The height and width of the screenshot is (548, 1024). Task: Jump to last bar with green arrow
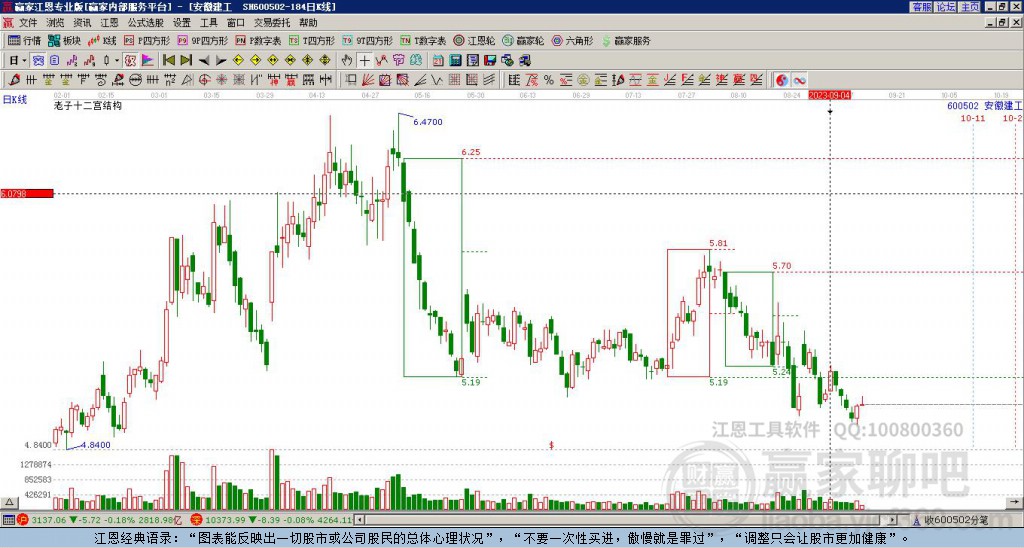pos(186,60)
